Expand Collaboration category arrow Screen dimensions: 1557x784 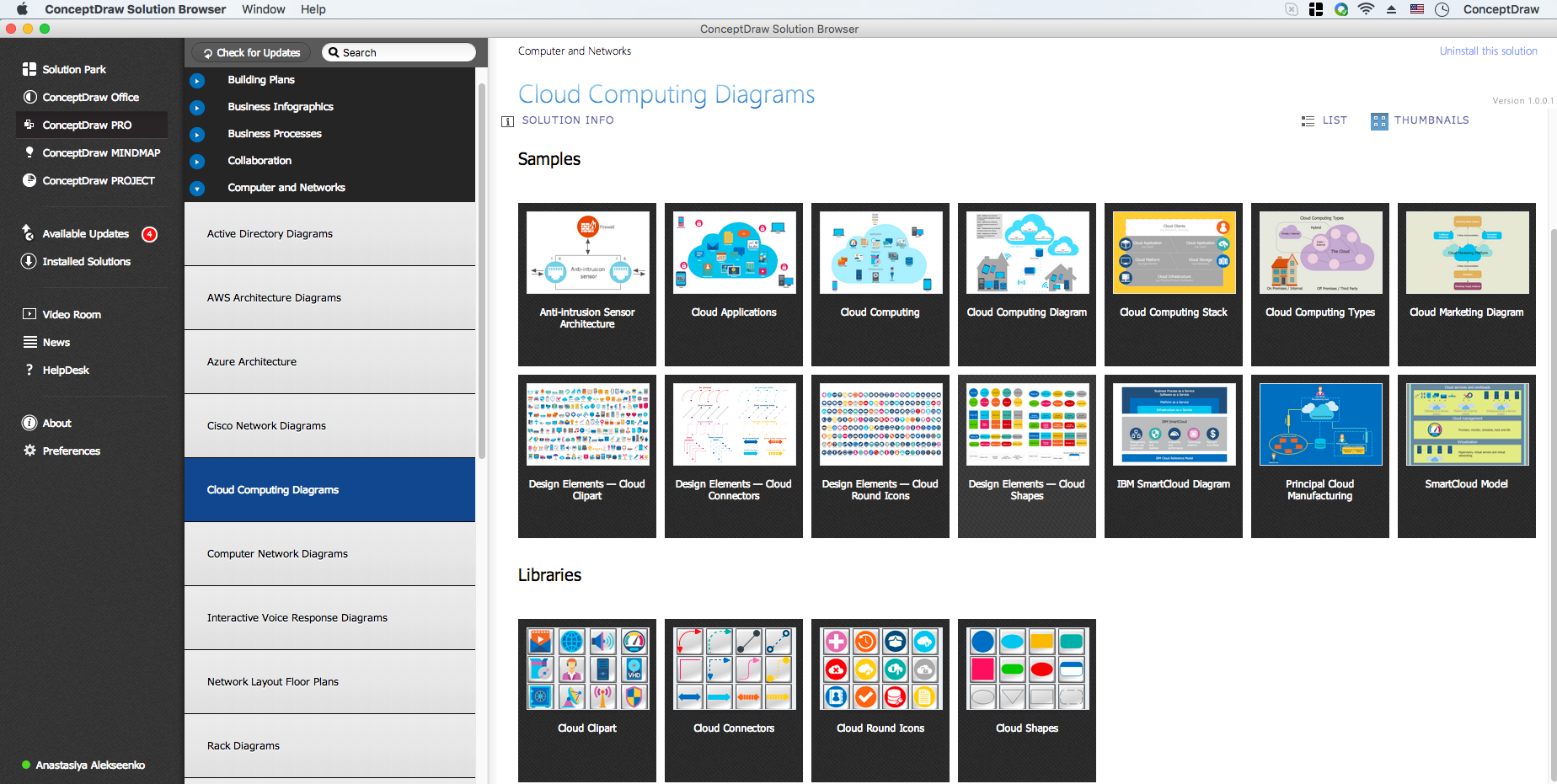197,162
